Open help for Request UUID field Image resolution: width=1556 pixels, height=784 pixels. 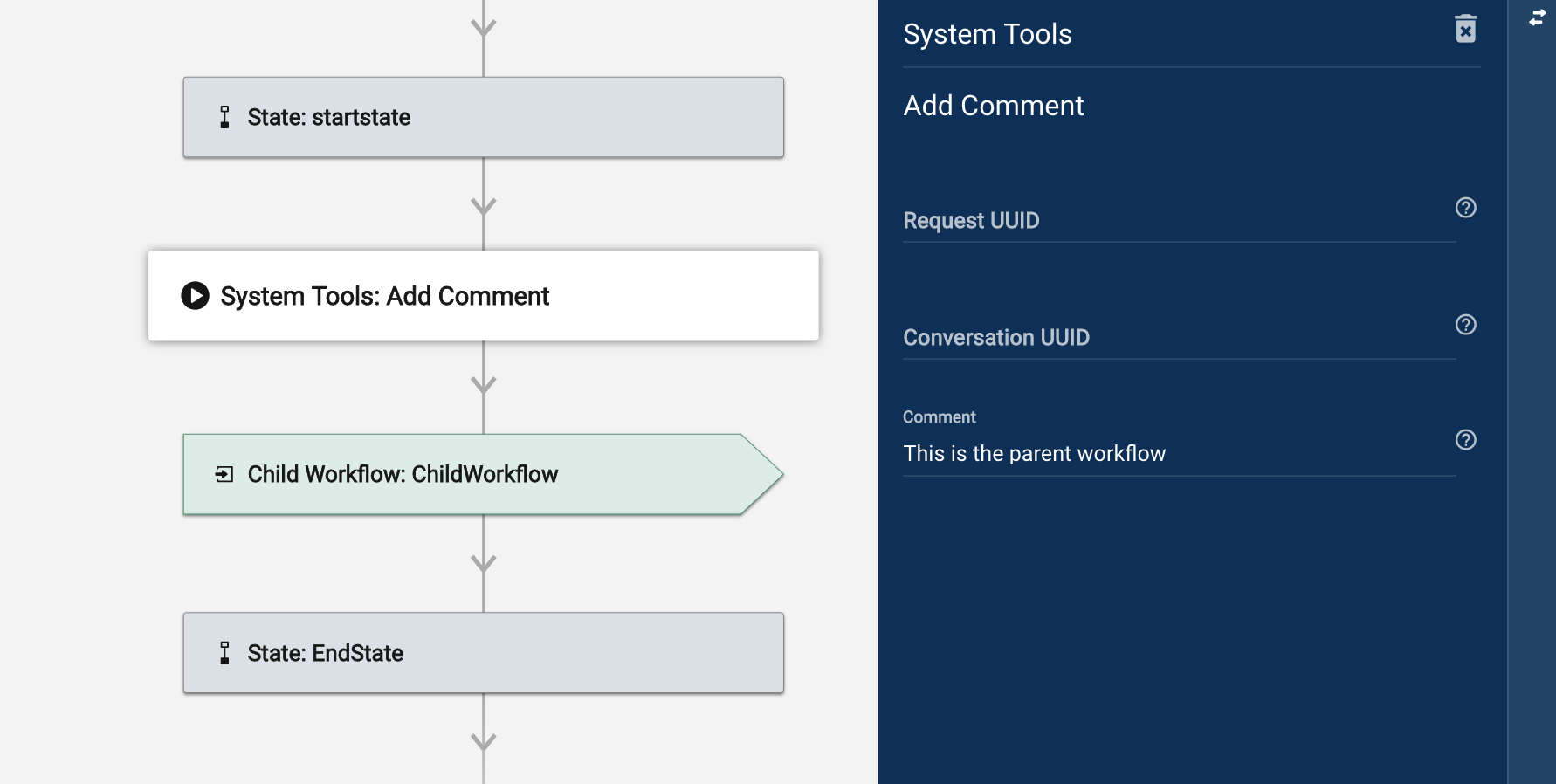[x=1466, y=208]
